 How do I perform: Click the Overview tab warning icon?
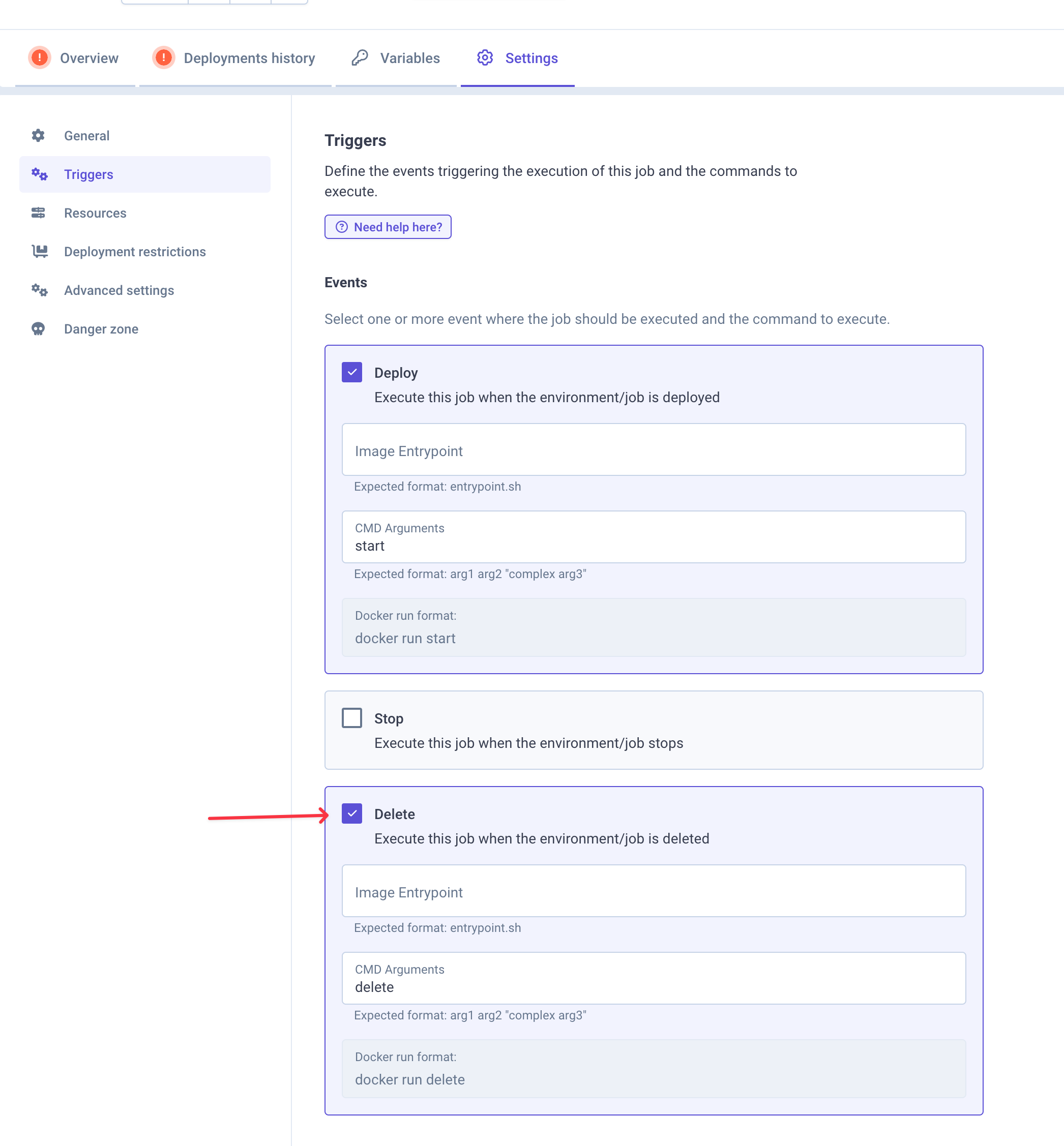tap(39, 57)
